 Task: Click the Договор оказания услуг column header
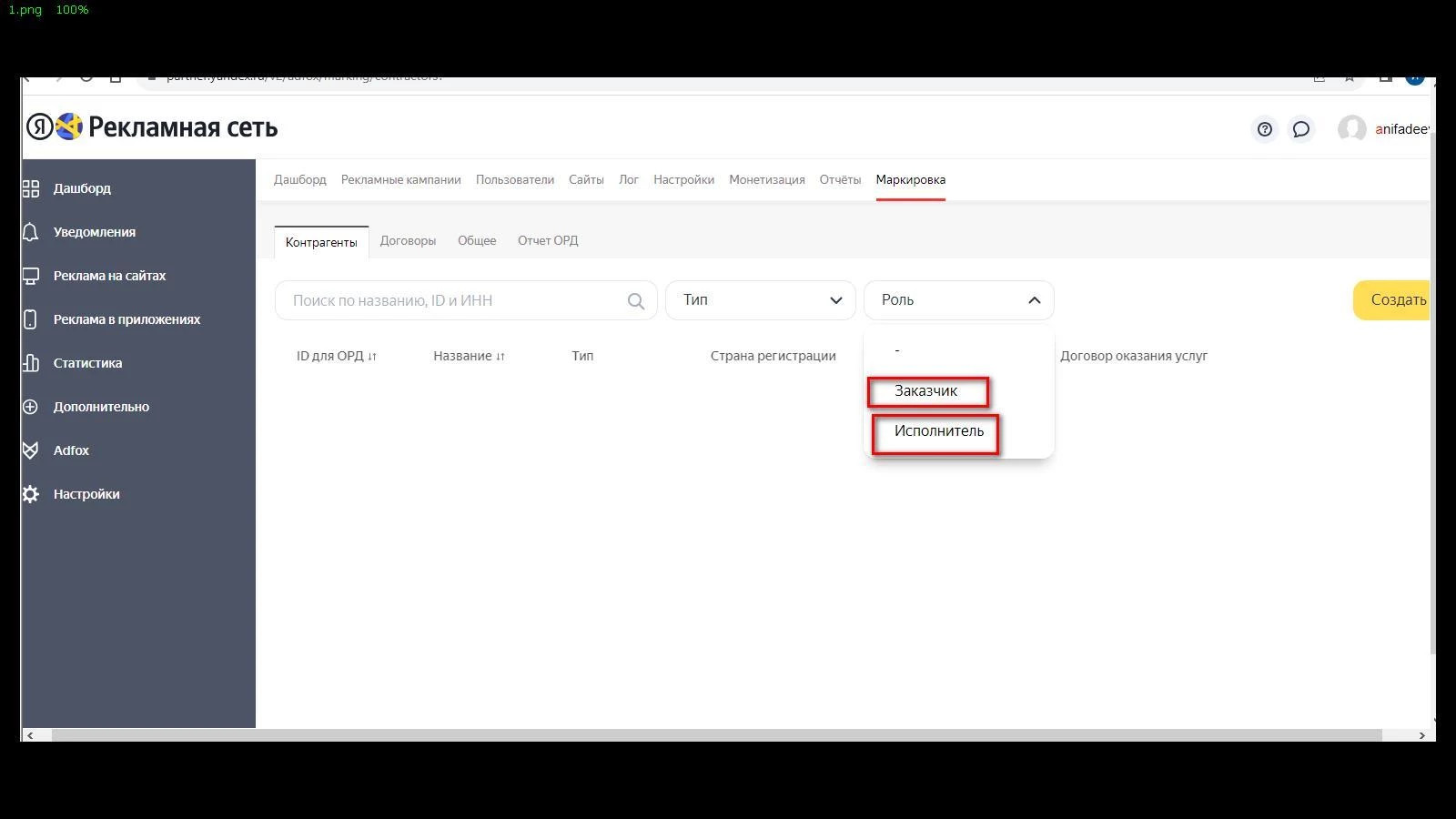(1134, 356)
